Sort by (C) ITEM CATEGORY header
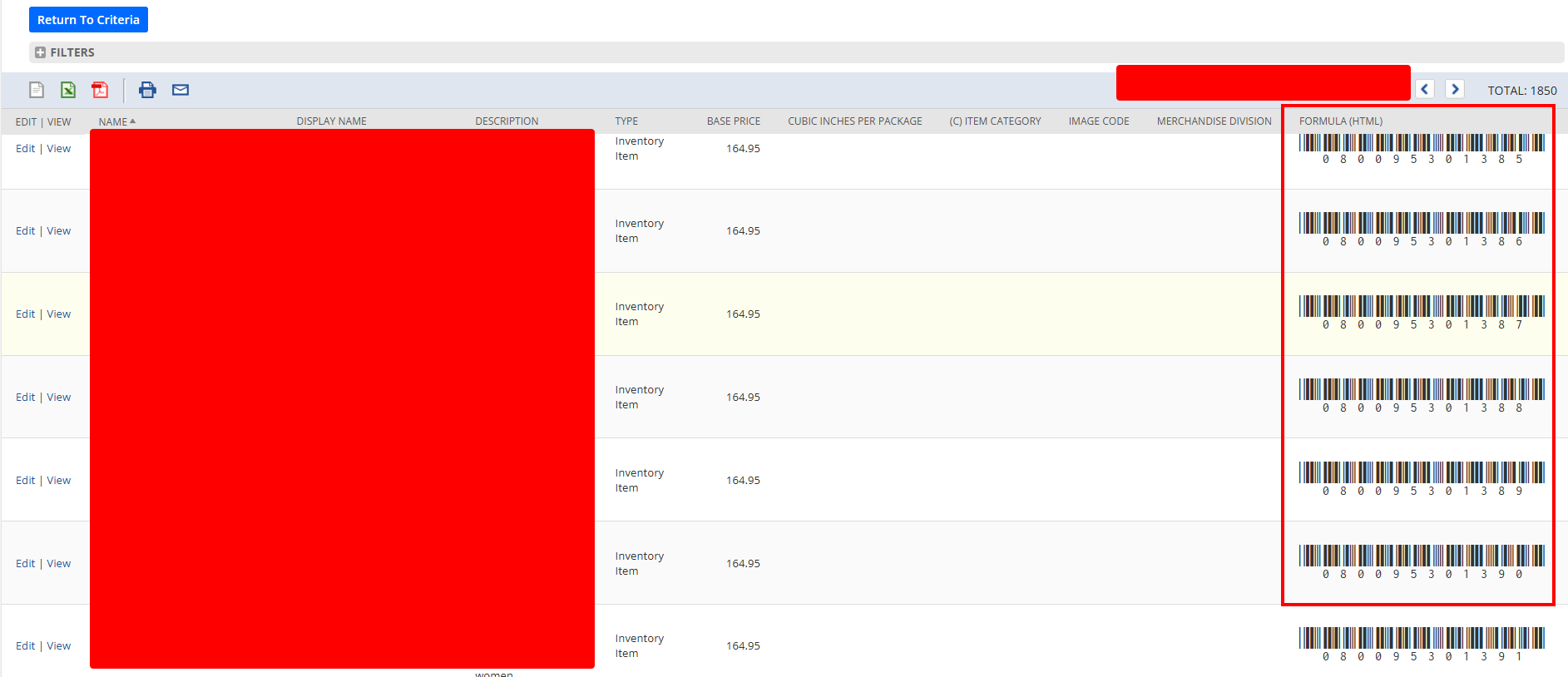This screenshot has height=677, width=1568. (995, 121)
